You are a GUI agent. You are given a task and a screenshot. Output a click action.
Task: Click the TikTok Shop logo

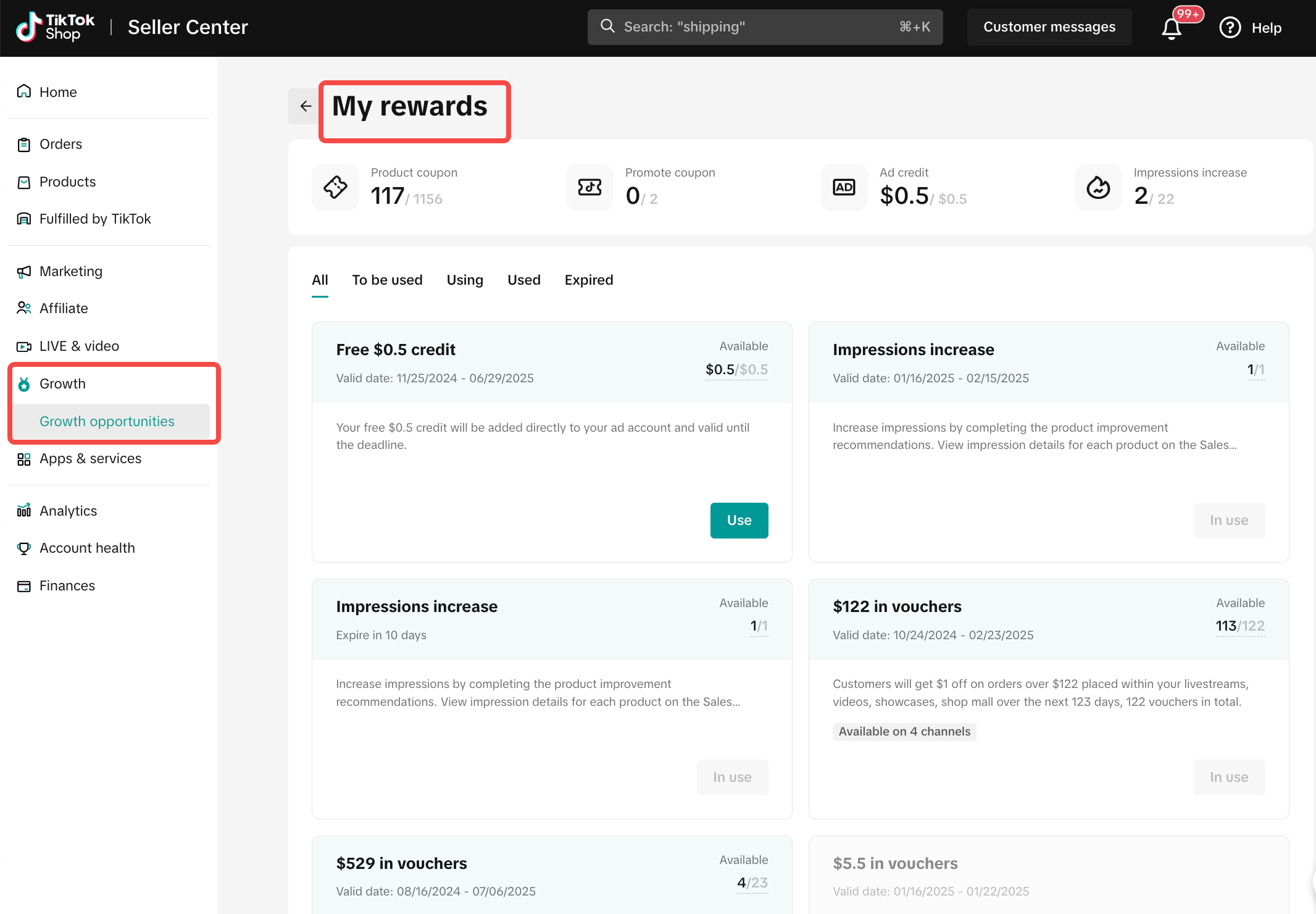pos(56,27)
